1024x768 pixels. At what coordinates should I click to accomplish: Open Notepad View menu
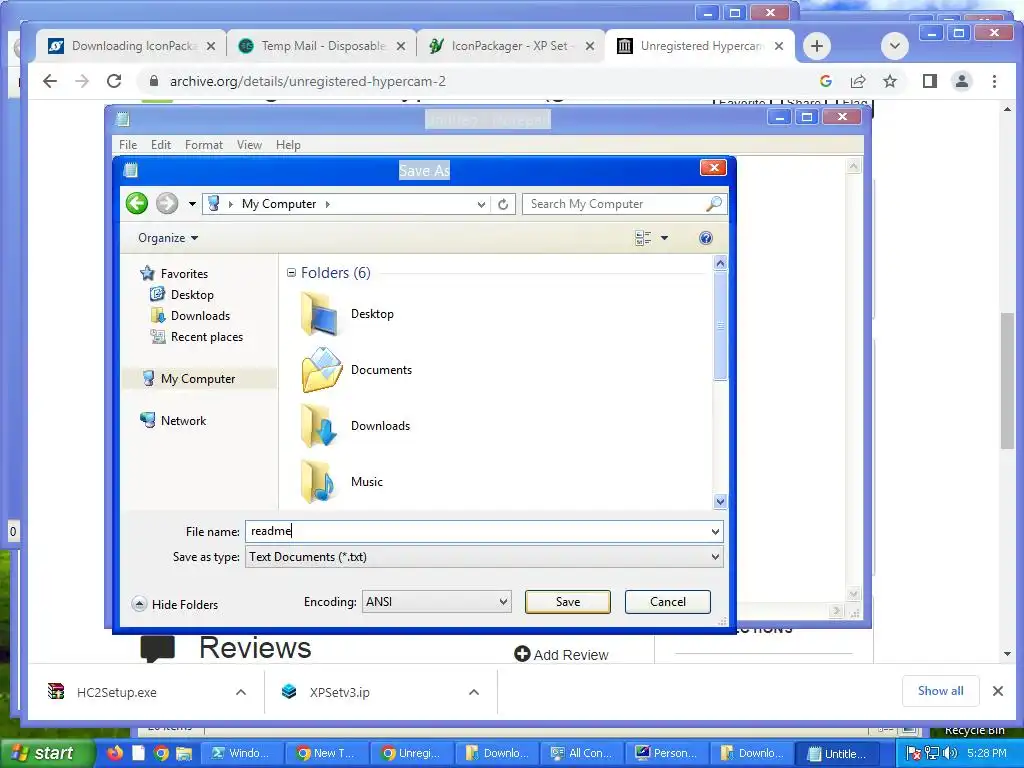(249, 145)
